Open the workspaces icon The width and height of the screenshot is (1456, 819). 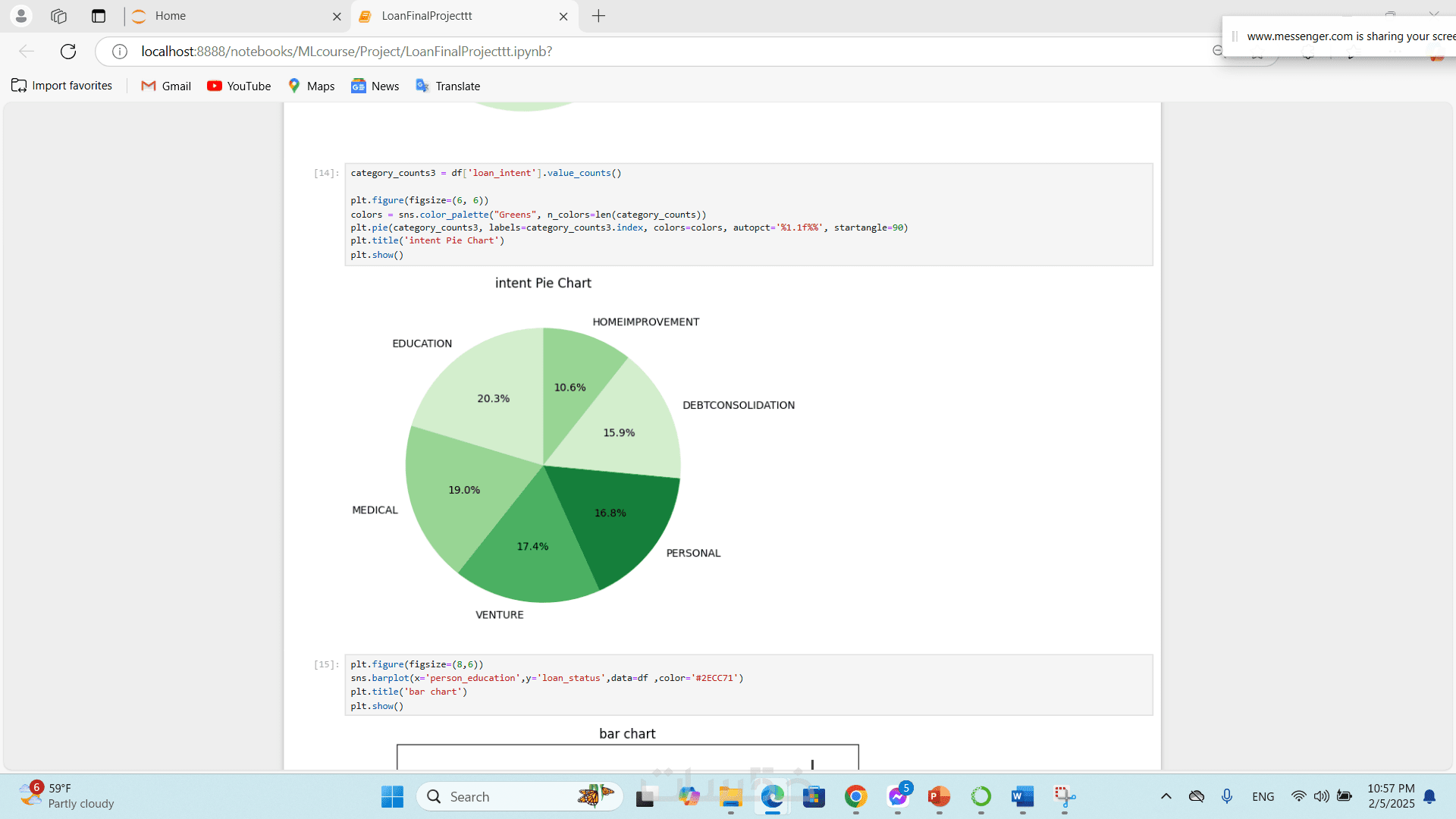point(58,16)
